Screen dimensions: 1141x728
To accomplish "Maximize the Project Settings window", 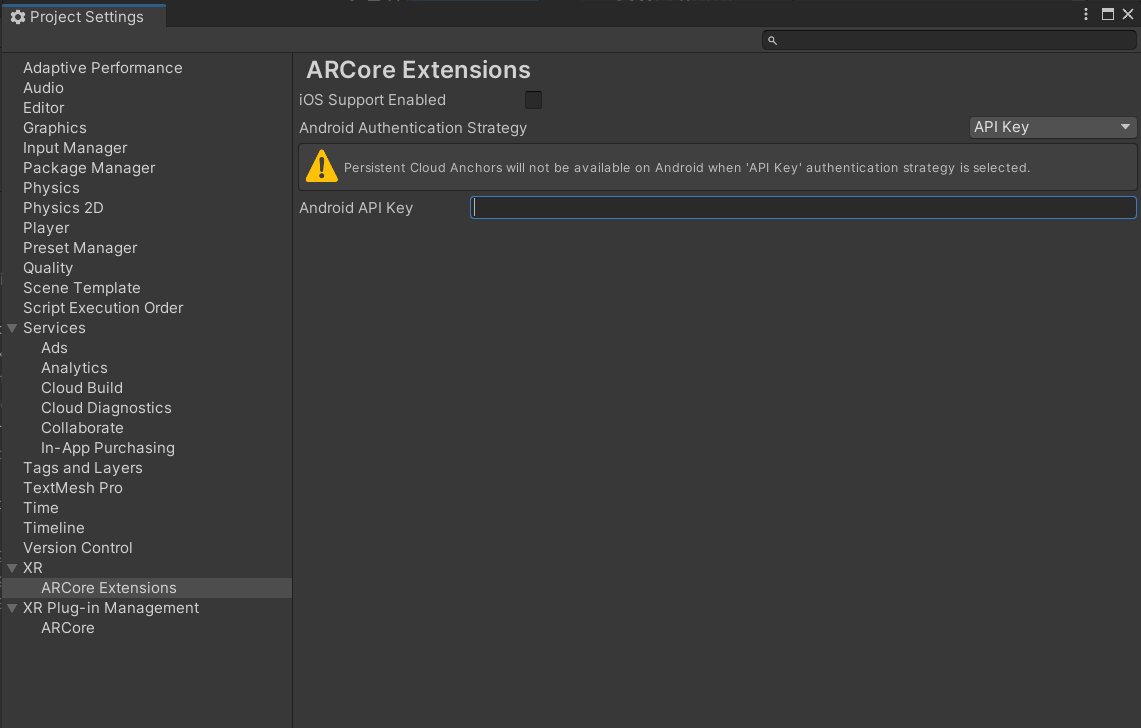I will (x=1108, y=14).
